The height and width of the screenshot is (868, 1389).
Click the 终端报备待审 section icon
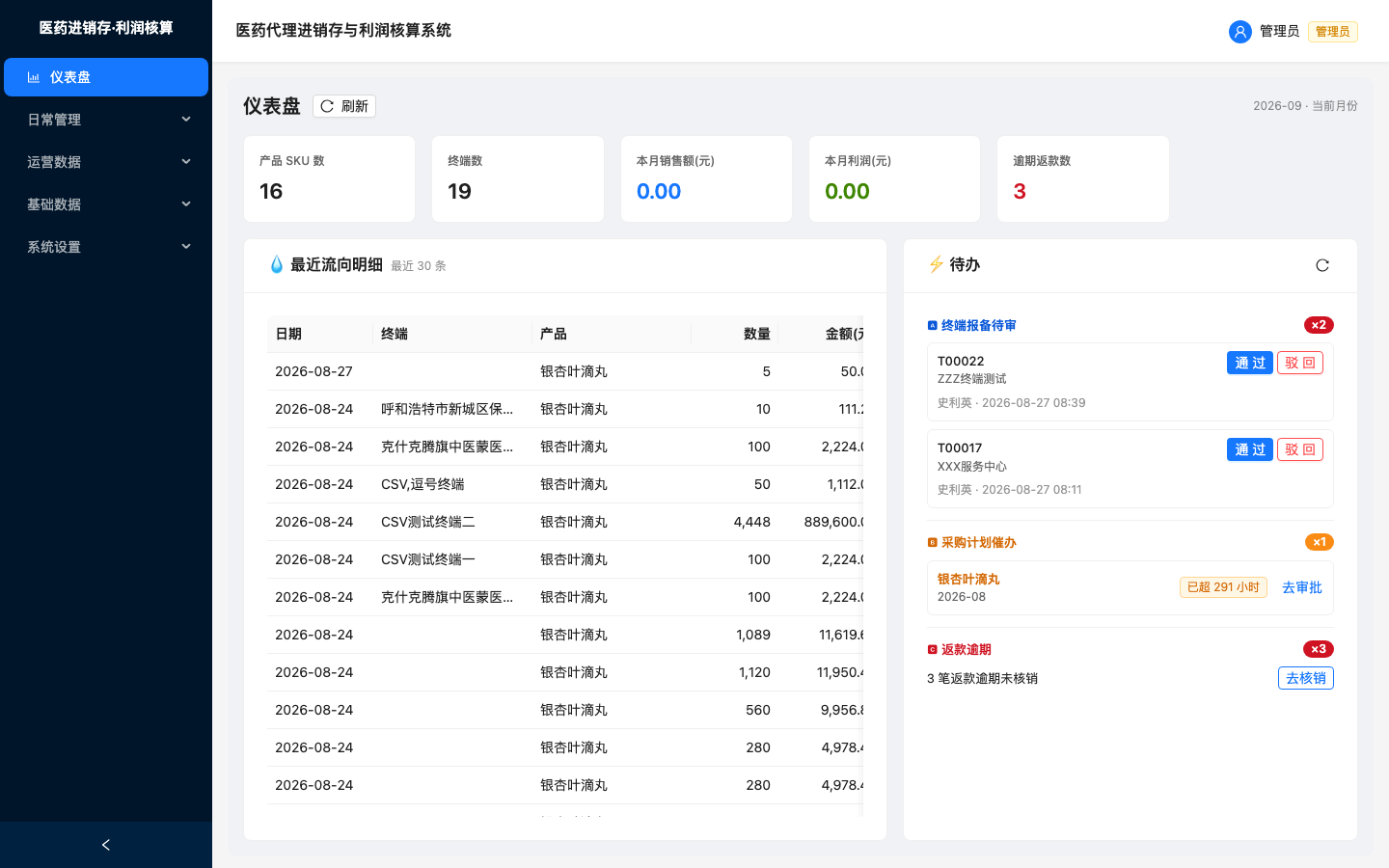tap(933, 326)
